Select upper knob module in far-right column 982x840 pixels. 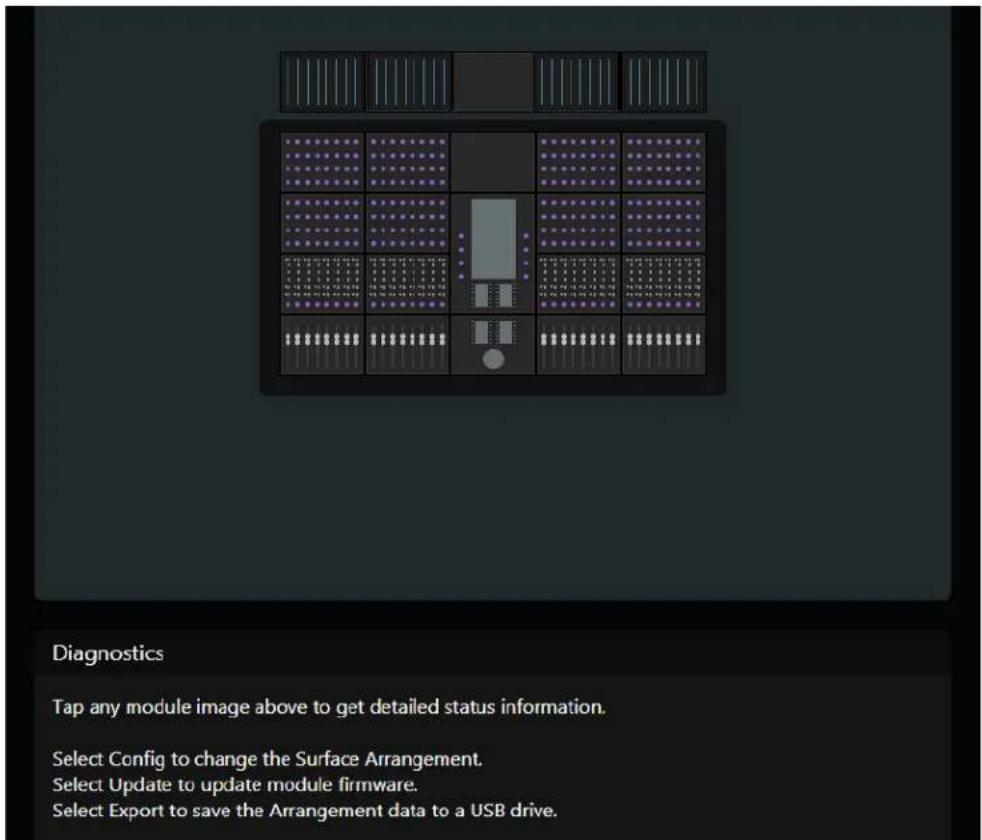[663, 162]
